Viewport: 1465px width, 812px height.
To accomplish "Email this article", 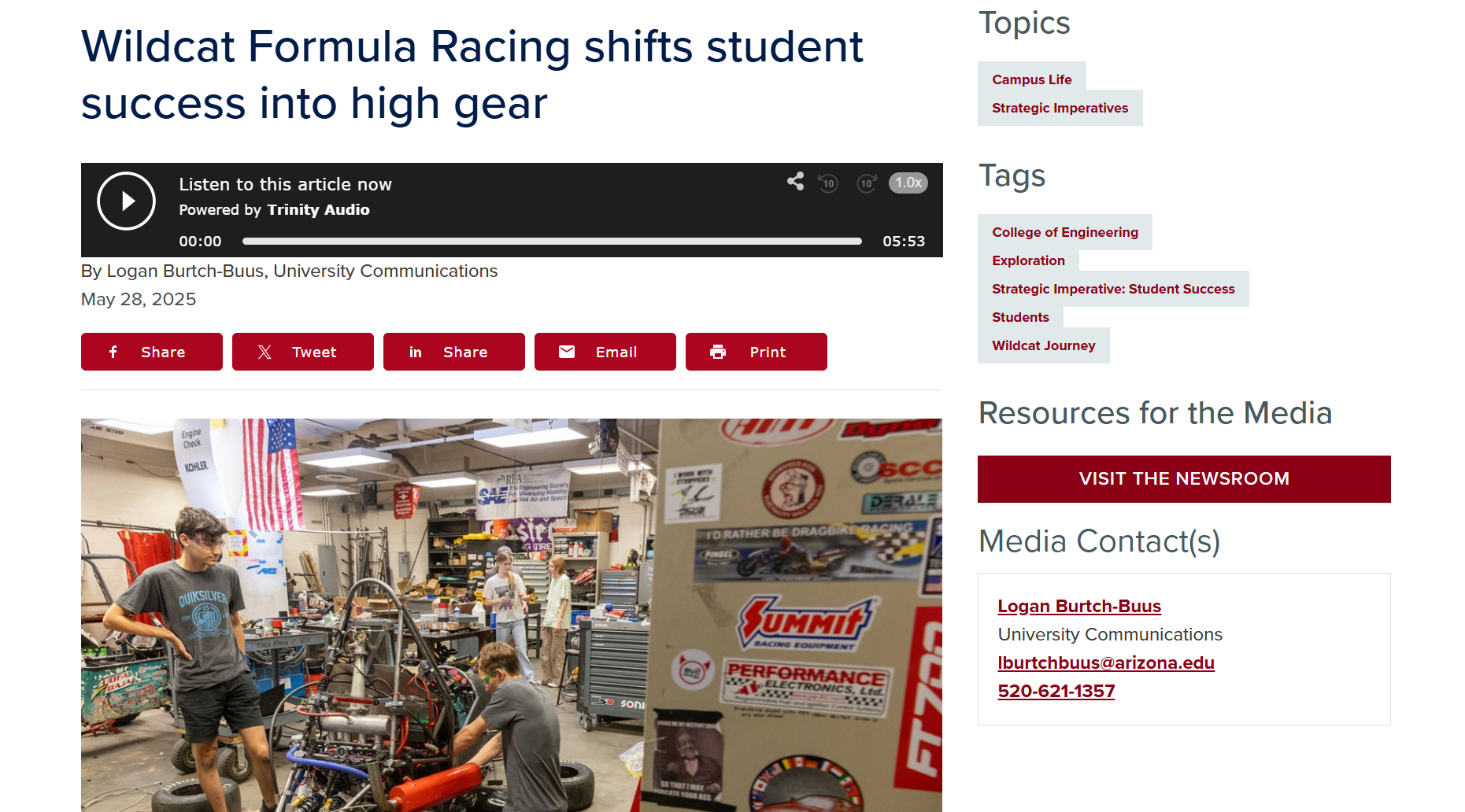I will pyautogui.click(x=605, y=352).
